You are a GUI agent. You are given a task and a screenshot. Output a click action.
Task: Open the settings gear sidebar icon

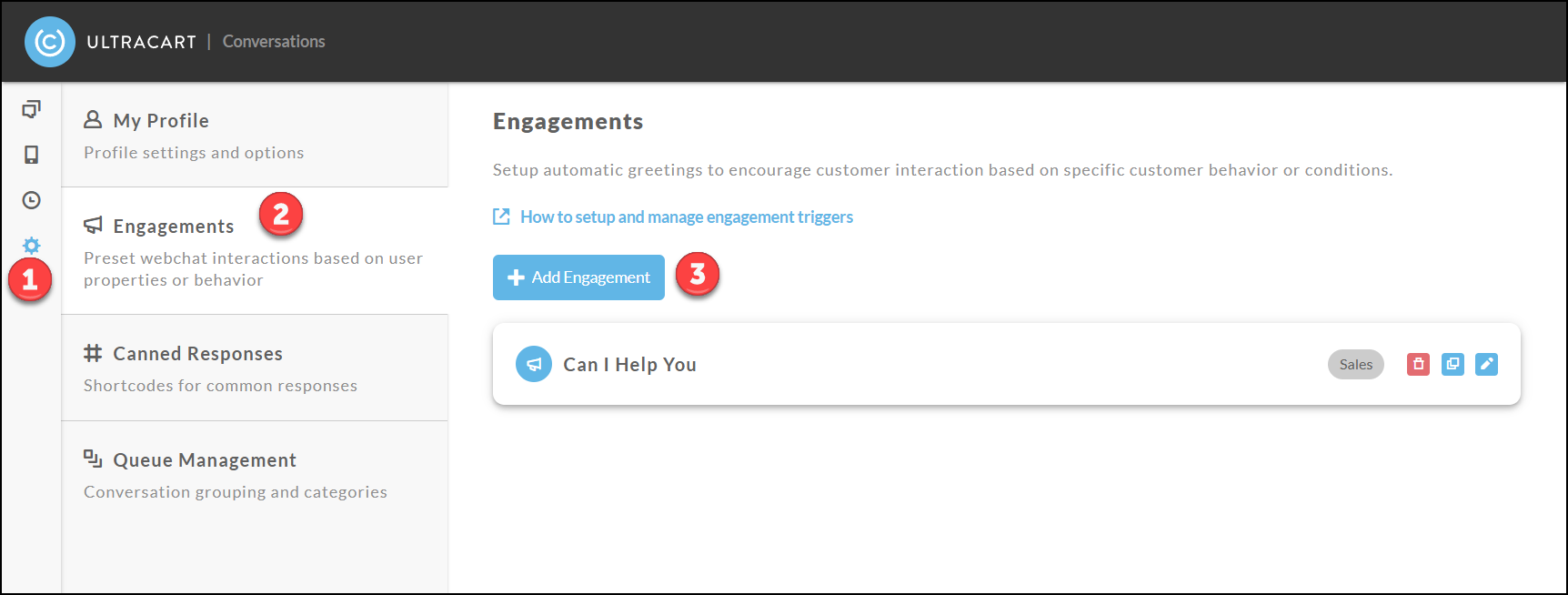[x=32, y=246]
